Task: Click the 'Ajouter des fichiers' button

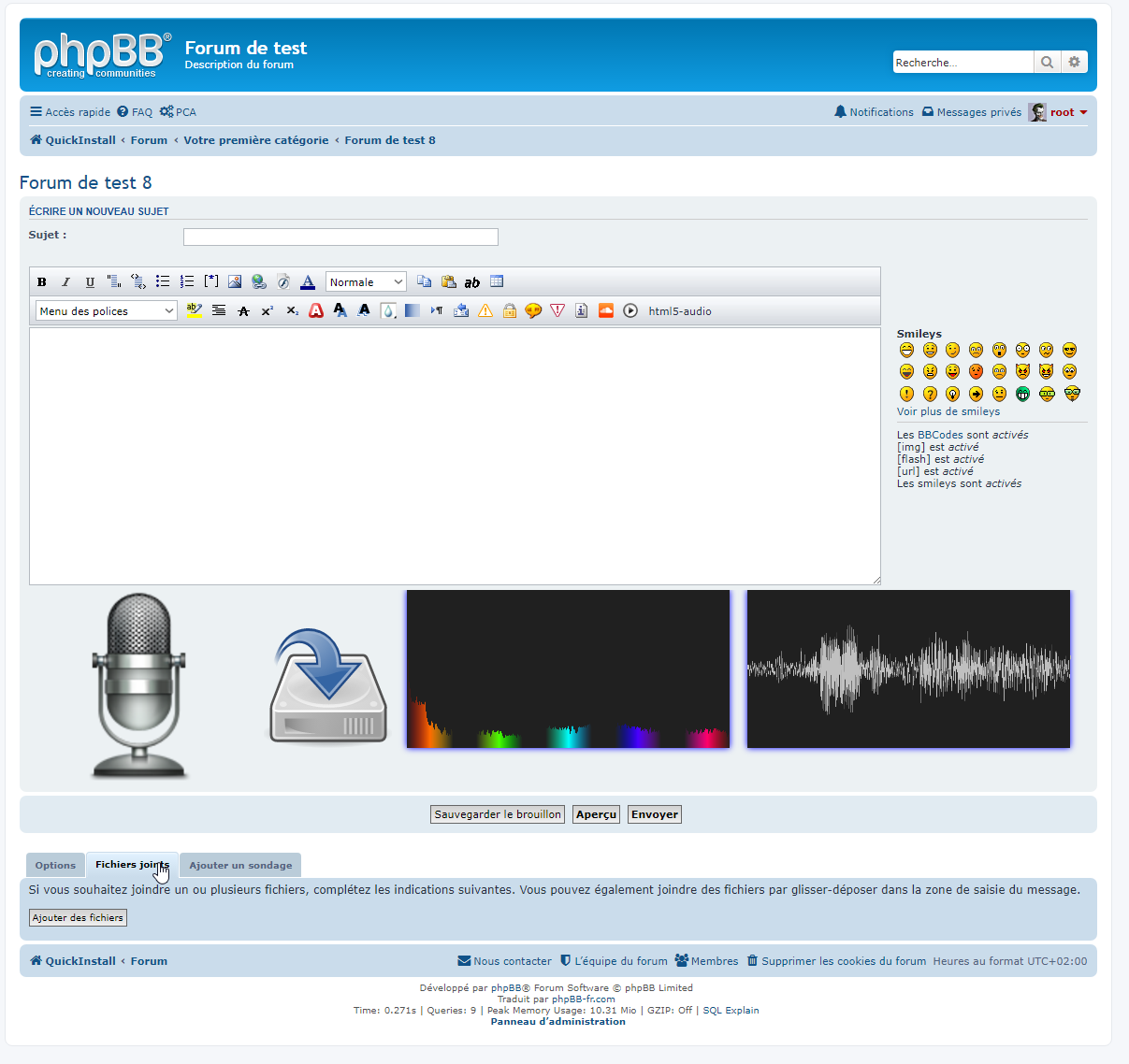Action: click(x=78, y=918)
